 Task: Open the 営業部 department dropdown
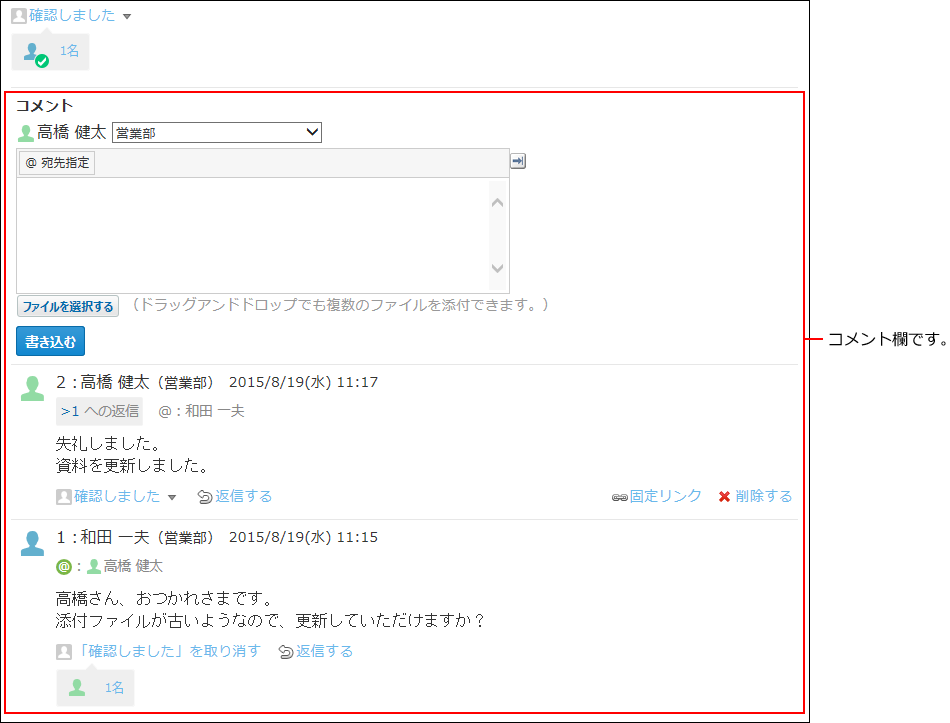coord(217,132)
